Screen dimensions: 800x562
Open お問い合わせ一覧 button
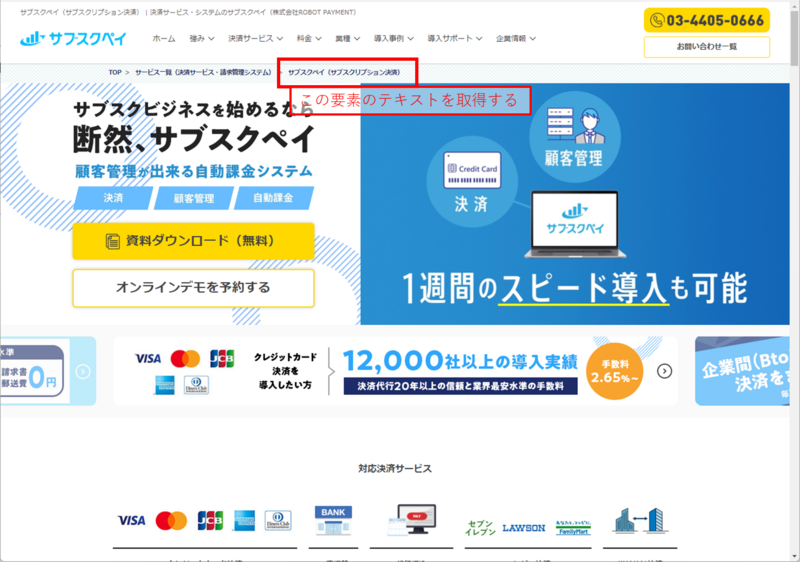tap(707, 47)
